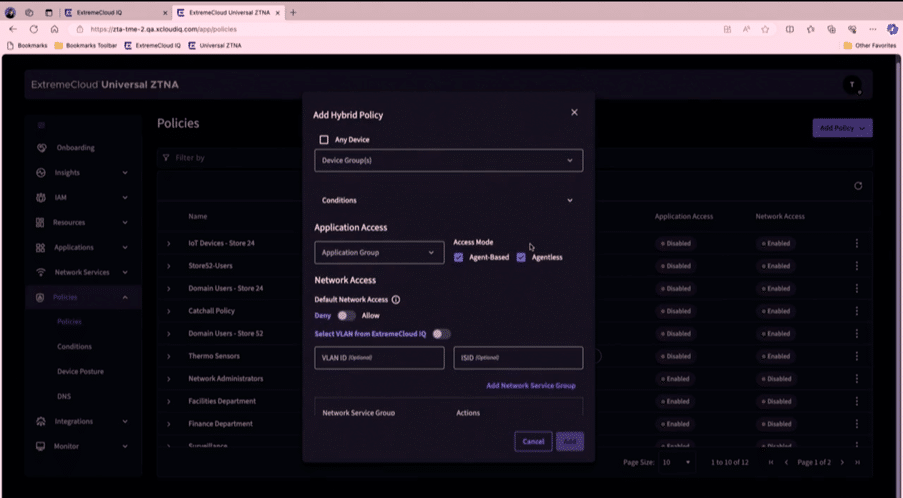Open the Other Favorites folder

[x=870, y=45]
